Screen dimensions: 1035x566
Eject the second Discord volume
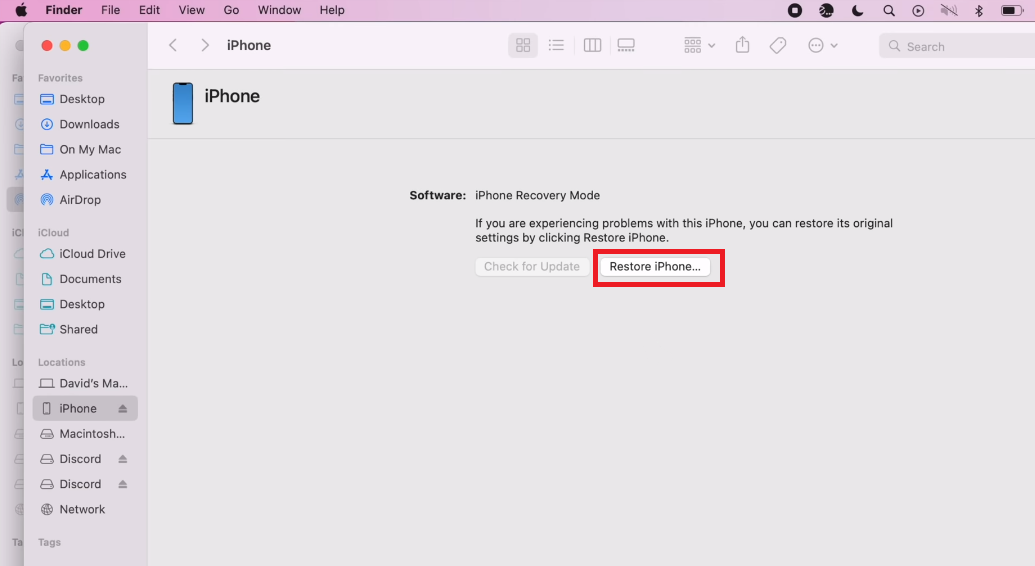click(x=123, y=483)
